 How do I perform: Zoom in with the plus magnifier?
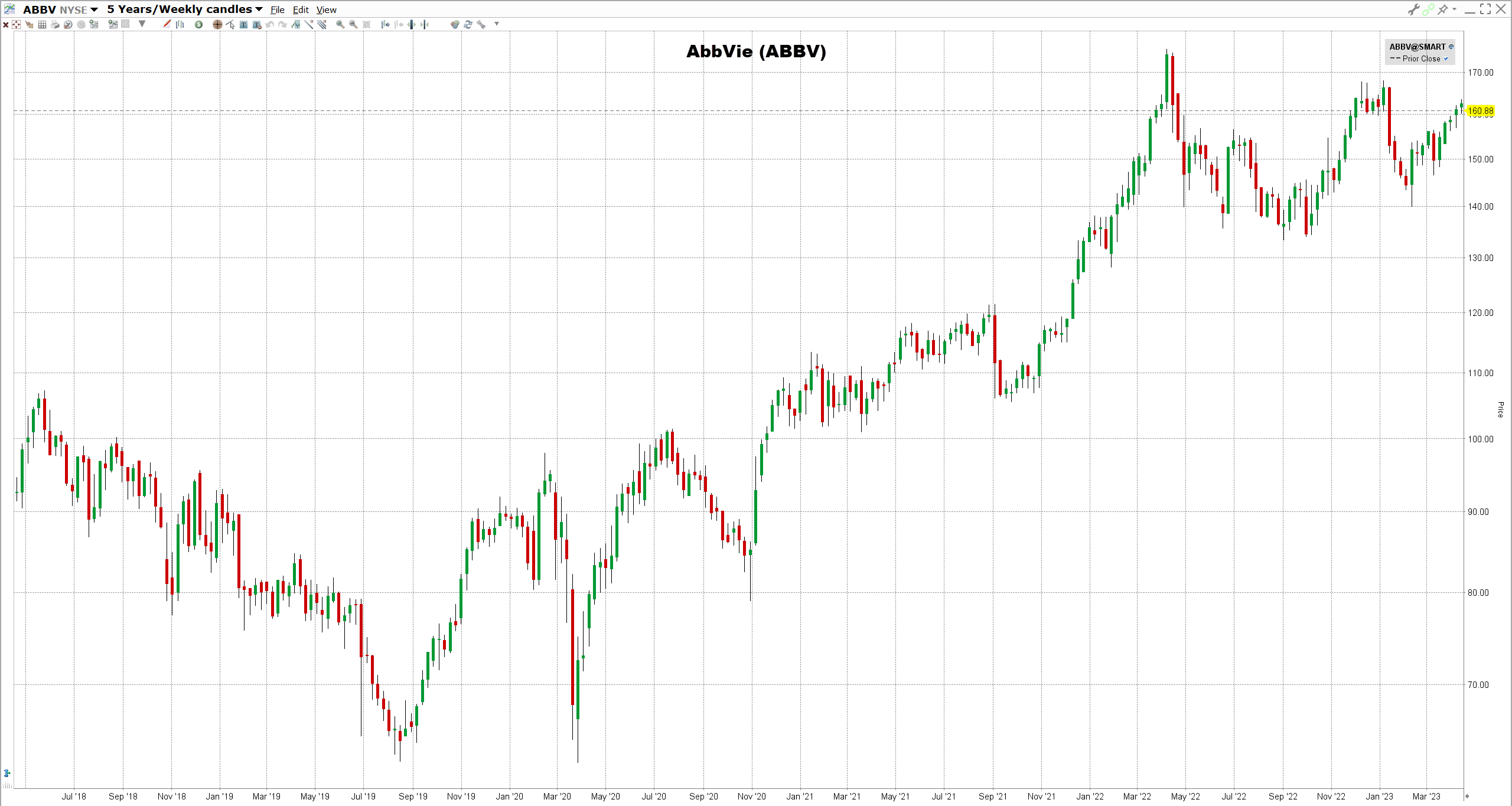coord(340,25)
